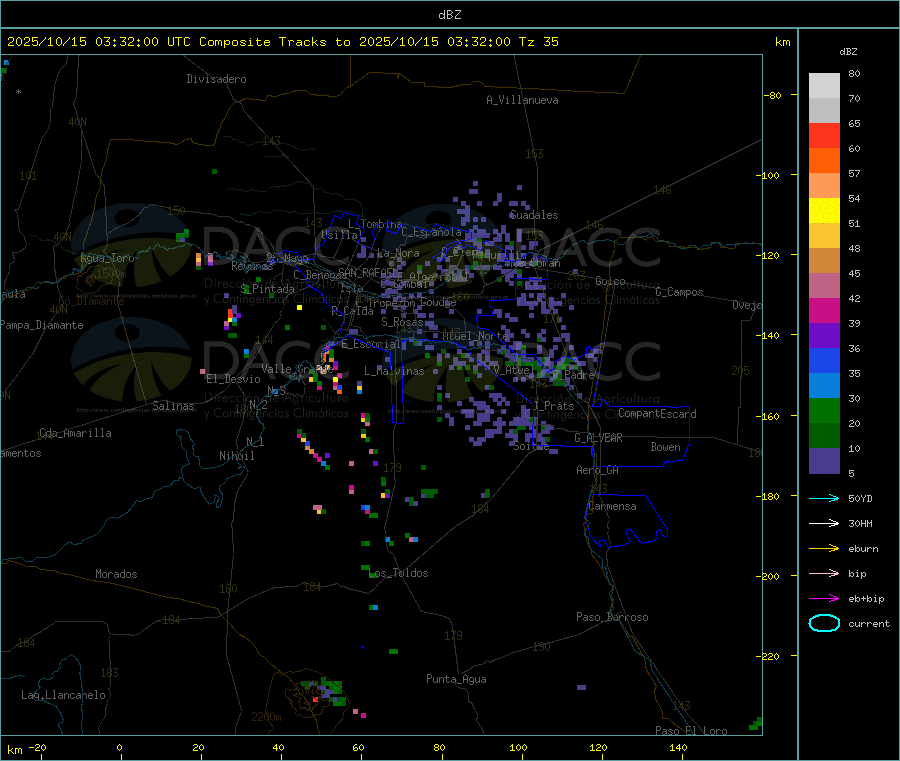Click the 'Paso_Barroso' map label

[x=612, y=617]
